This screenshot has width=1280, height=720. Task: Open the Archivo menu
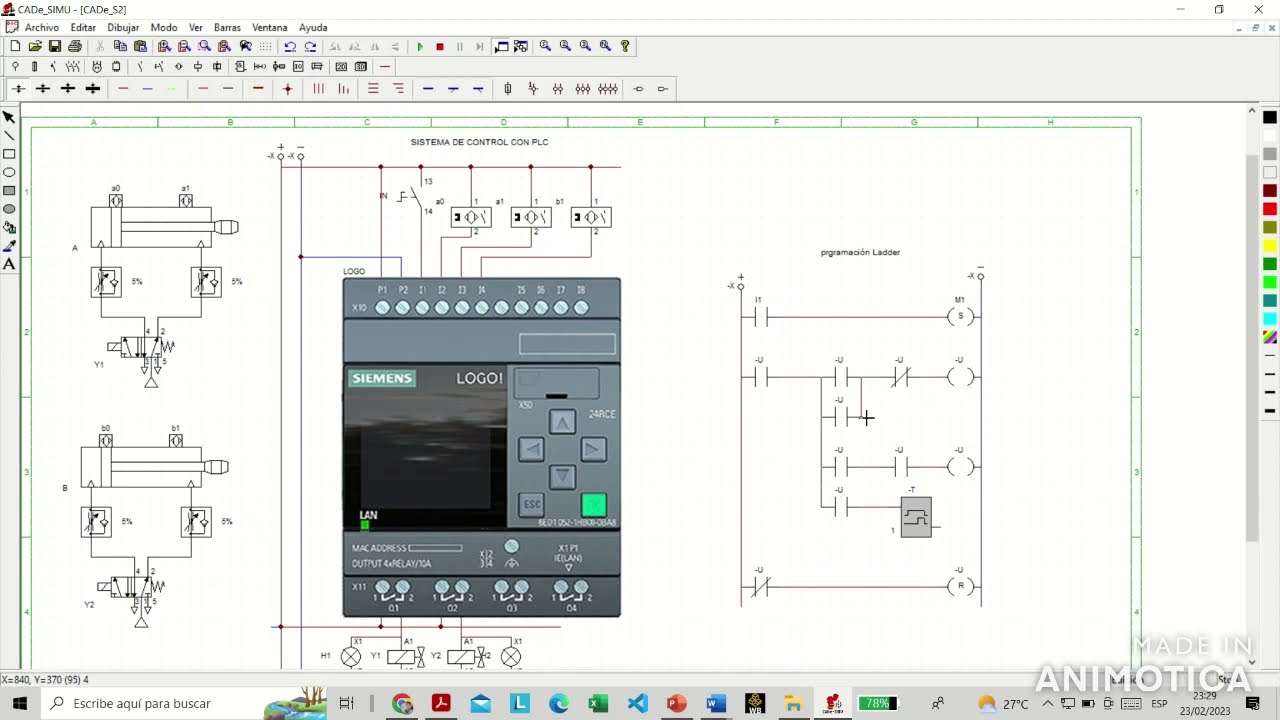click(x=42, y=27)
